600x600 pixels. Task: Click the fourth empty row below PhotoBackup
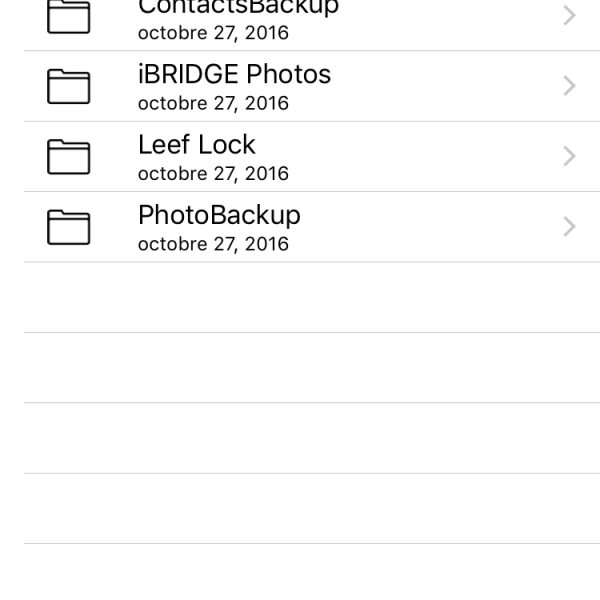pos(300,508)
